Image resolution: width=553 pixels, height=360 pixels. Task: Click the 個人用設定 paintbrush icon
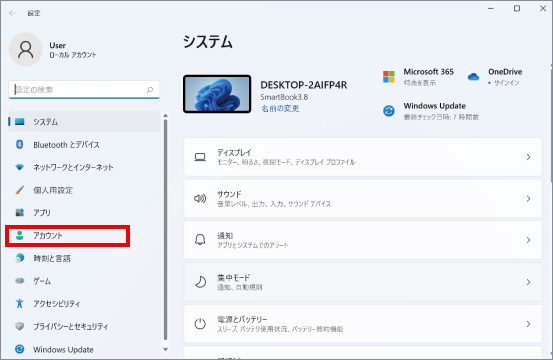(x=20, y=190)
